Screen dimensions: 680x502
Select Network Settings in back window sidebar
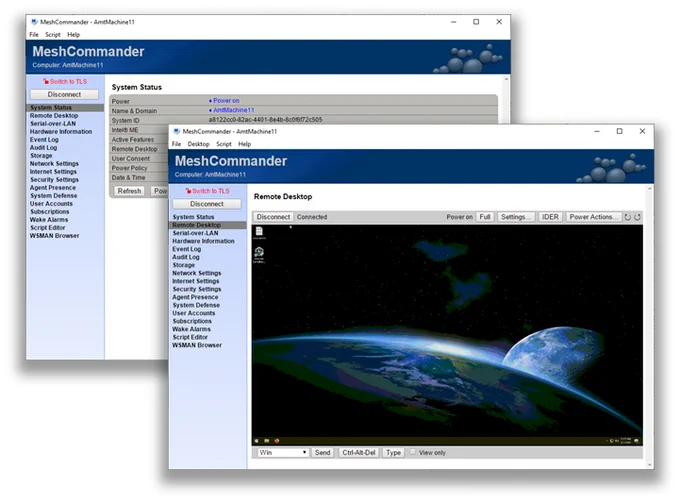[54, 163]
